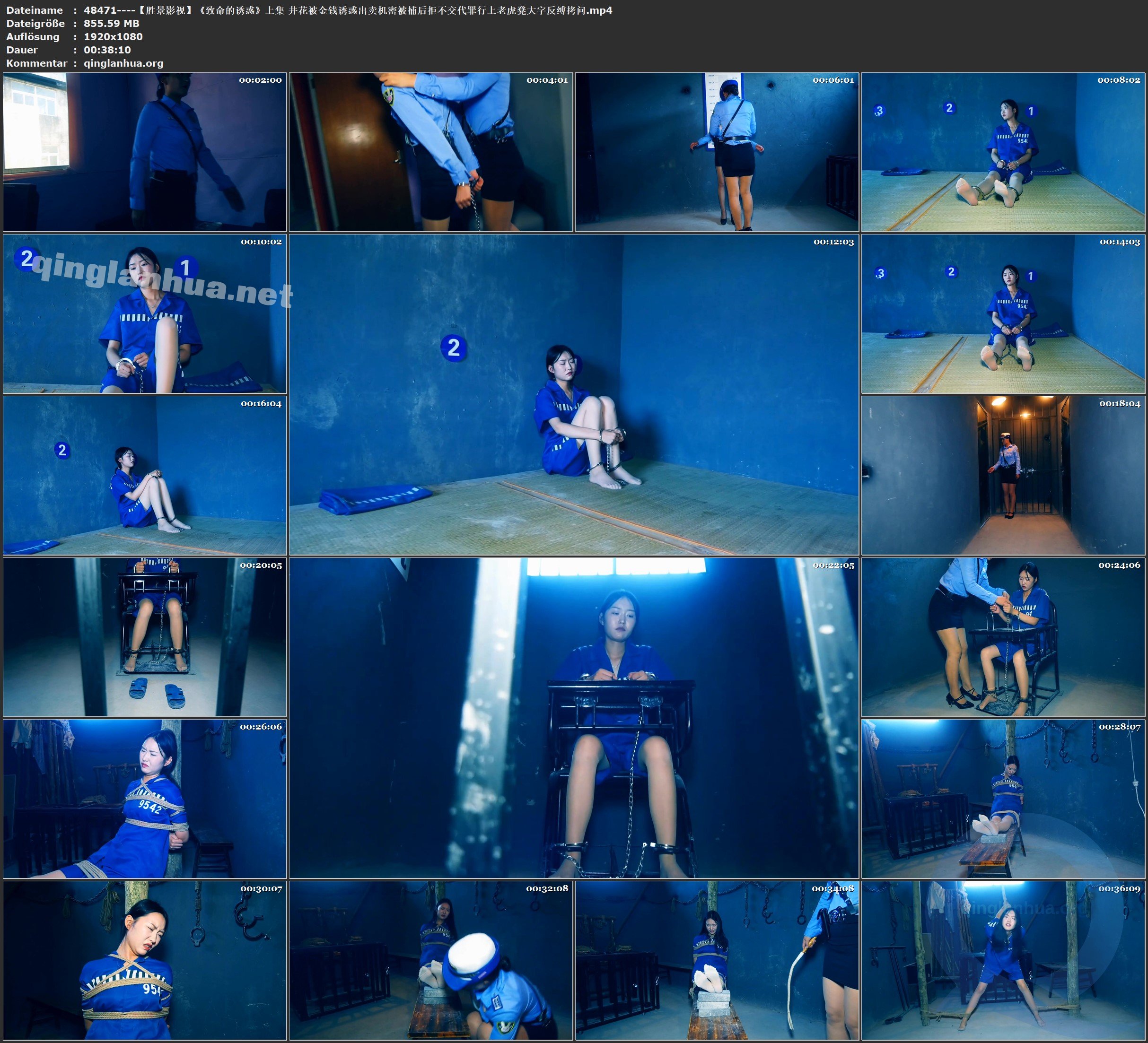Select the thumbnail marked 00:24:06
The height and width of the screenshot is (1043, 1148).
pos(1003,637)
